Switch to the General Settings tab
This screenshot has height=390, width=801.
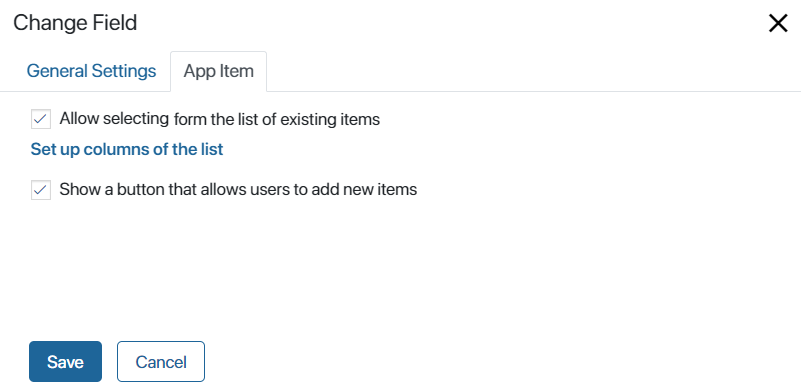click(91, 71)
